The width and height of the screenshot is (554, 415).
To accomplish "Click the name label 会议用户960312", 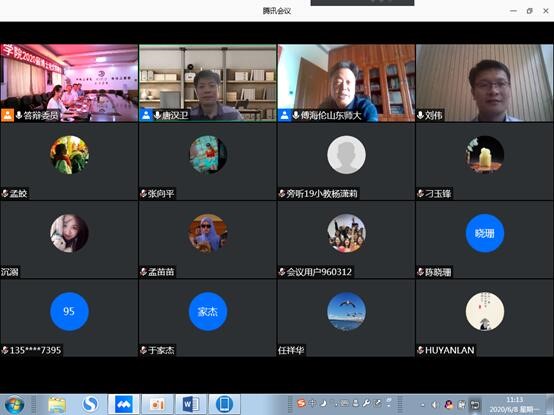I will [319, 272].
